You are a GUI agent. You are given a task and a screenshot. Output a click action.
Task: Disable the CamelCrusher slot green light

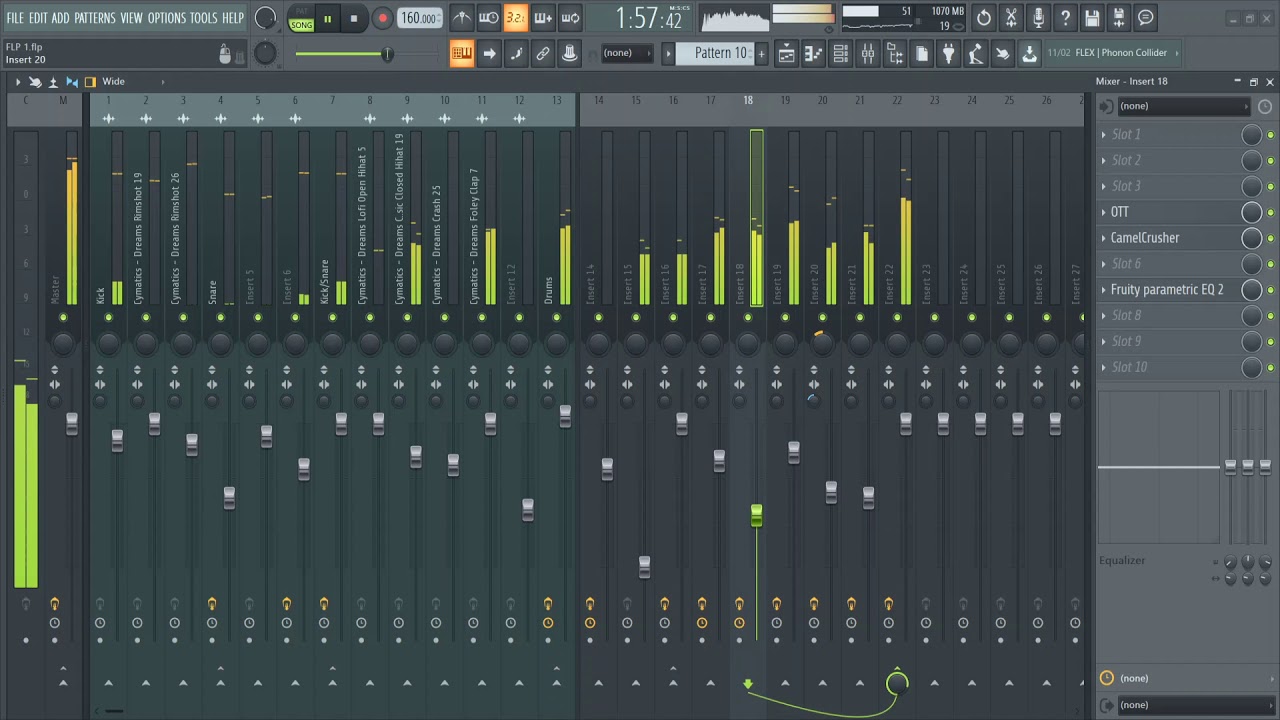coord(1270,238)
